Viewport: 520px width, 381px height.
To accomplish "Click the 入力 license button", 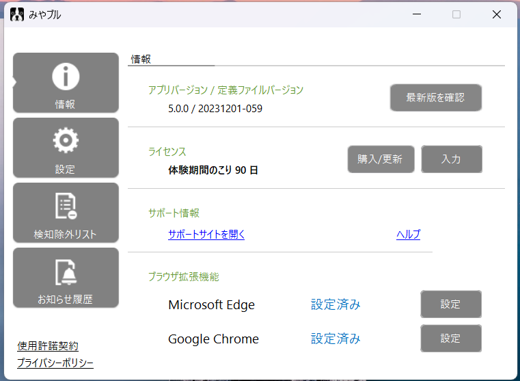I will tap(451, 159).
